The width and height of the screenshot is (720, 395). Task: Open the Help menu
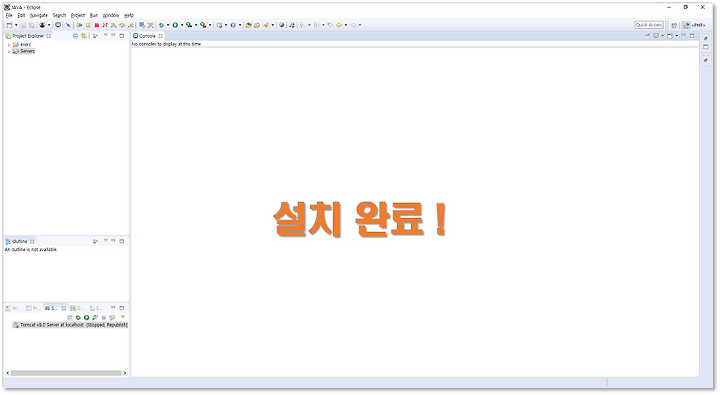point(129,15)
